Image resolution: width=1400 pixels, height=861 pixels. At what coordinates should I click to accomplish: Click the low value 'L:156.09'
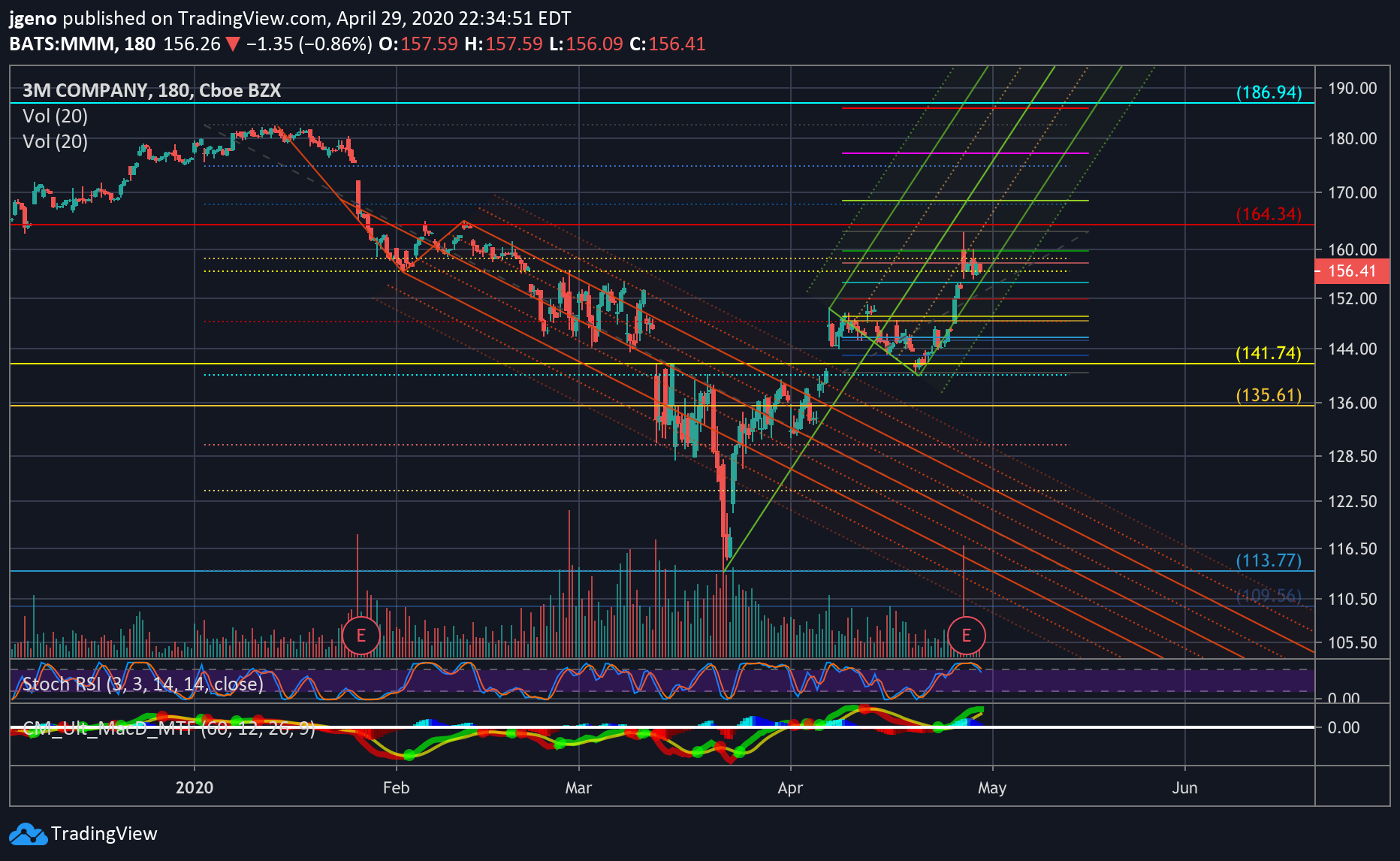[586, 44]
